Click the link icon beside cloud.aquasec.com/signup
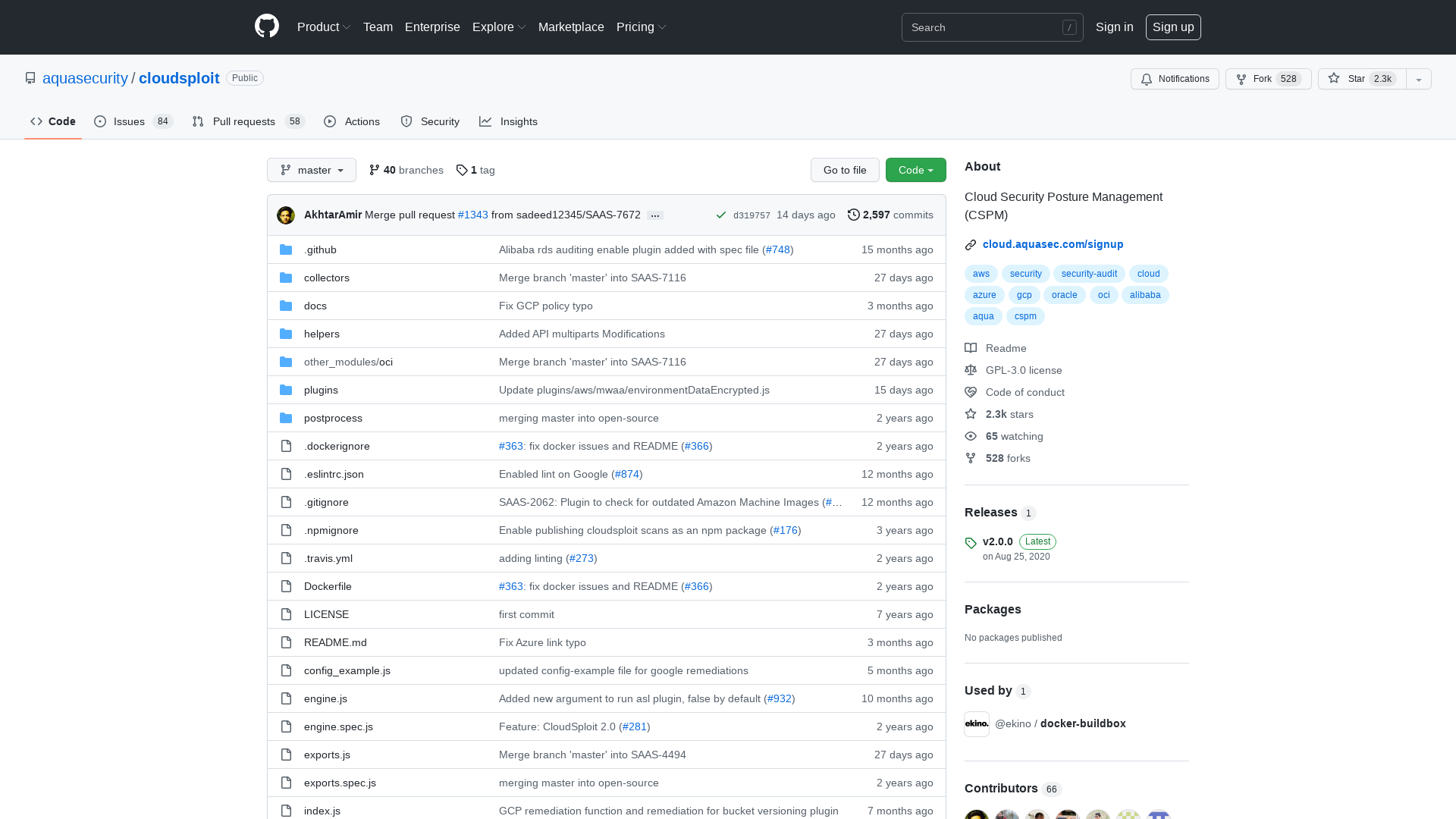 pyautogui.click(x=971, y=245)
